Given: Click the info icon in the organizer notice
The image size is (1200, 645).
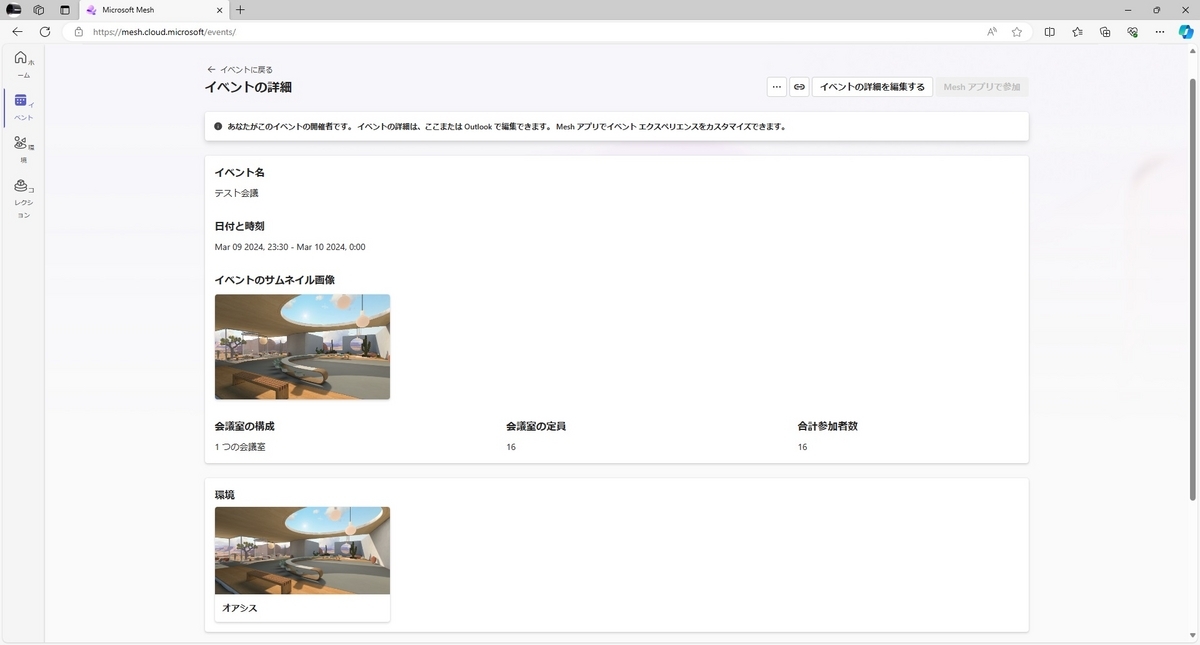Looking at the screenshot, I should [218, 127].
